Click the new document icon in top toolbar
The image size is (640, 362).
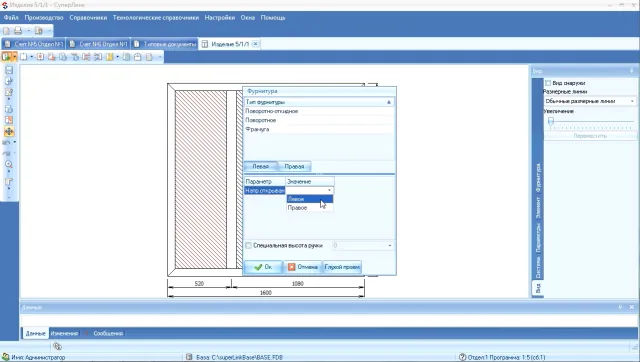[7, 31]
